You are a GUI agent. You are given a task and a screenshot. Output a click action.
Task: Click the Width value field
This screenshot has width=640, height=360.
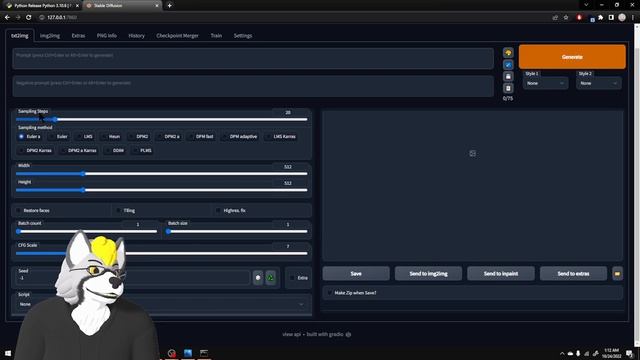289,167
